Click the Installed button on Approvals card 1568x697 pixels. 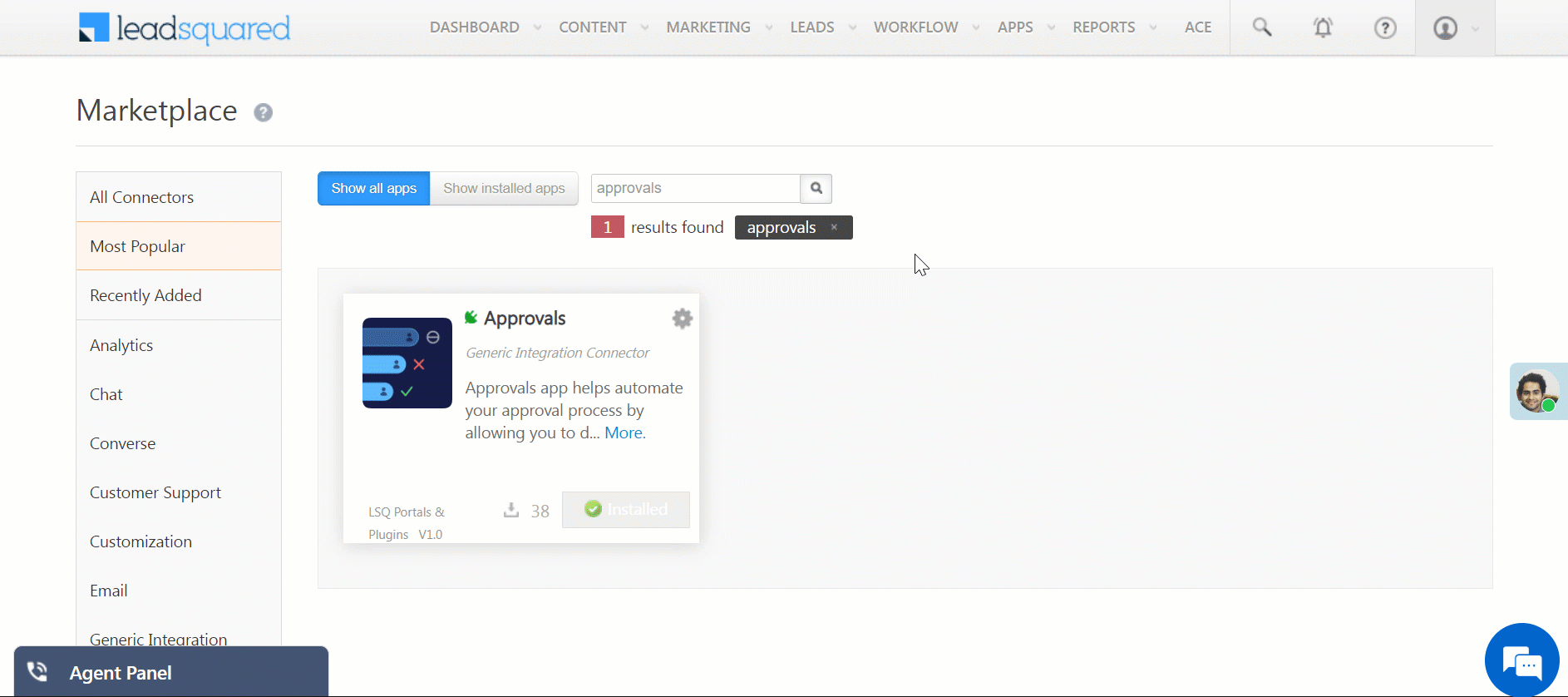pyautogui.click(x=626, y=509)
